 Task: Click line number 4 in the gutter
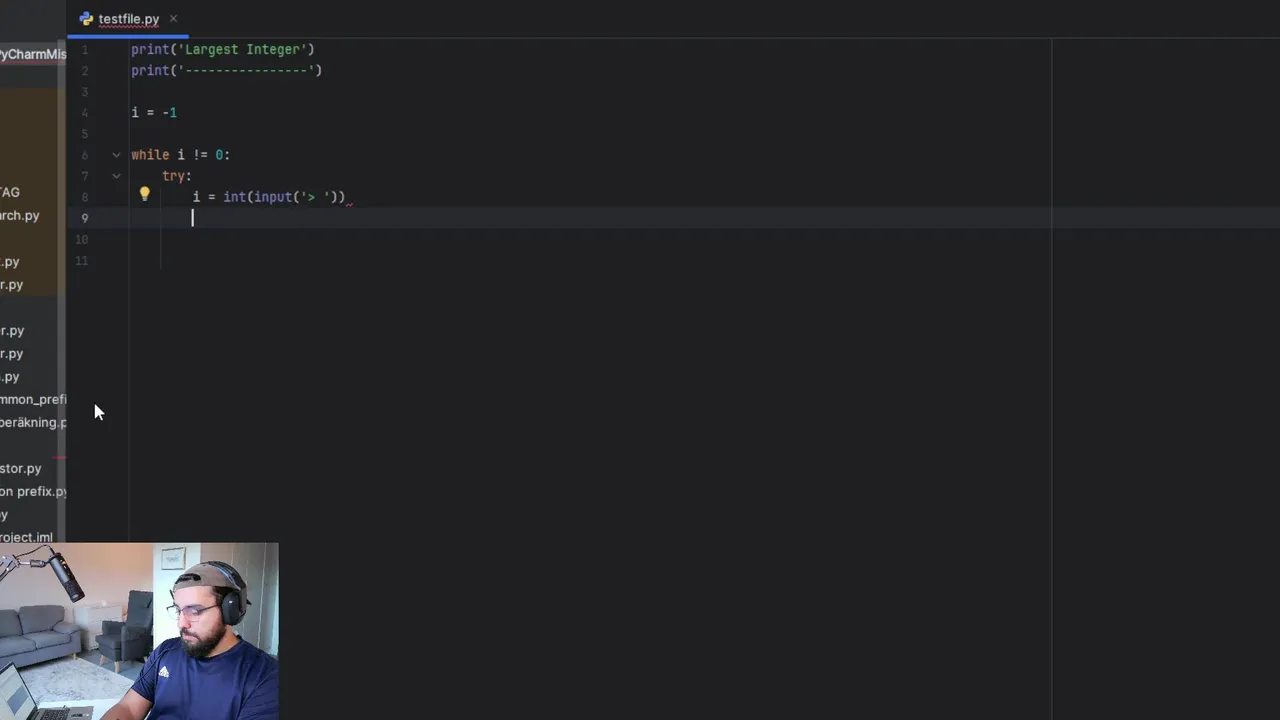point(85,113)
